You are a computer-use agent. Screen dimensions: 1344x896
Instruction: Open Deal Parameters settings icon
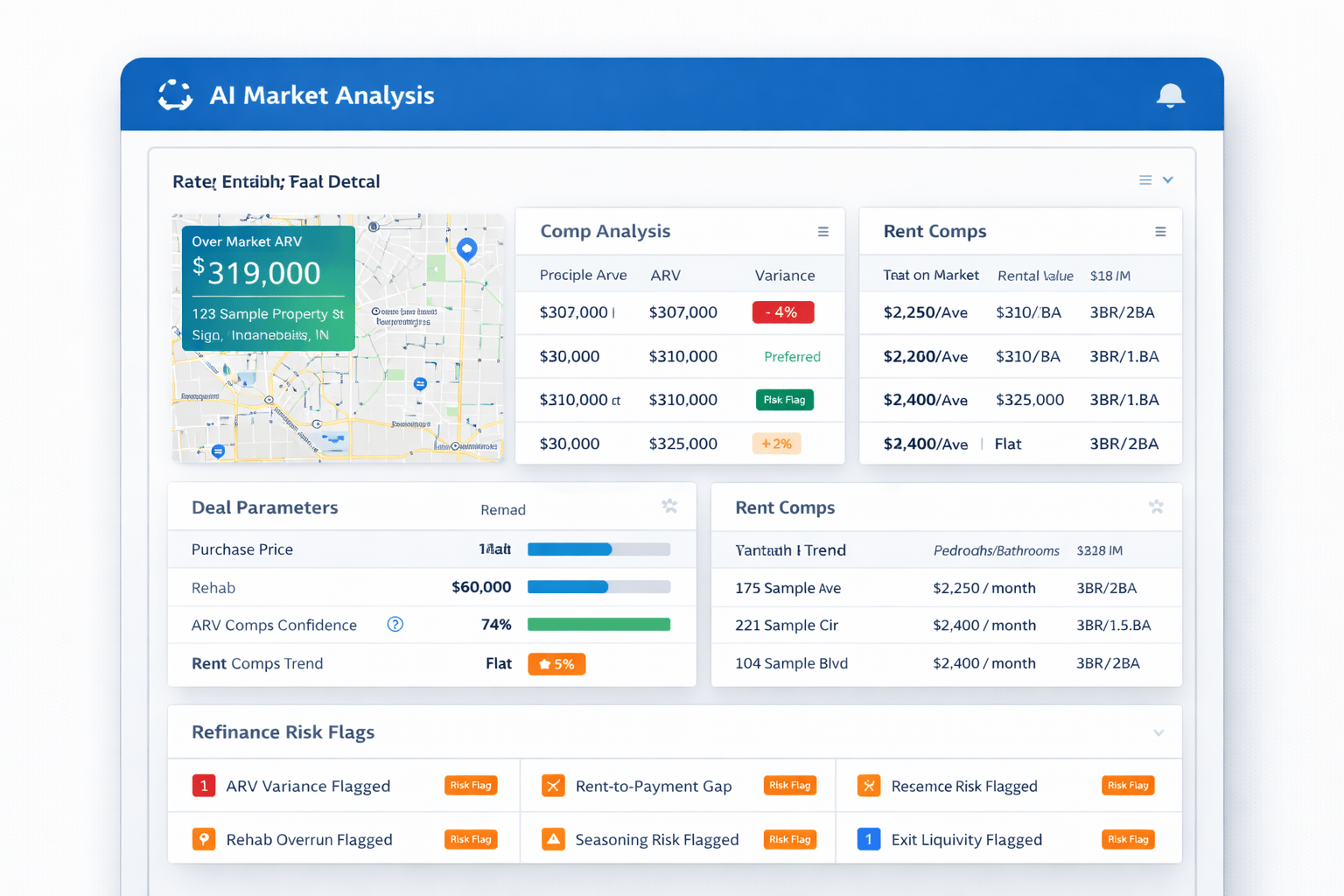(669, 507)
